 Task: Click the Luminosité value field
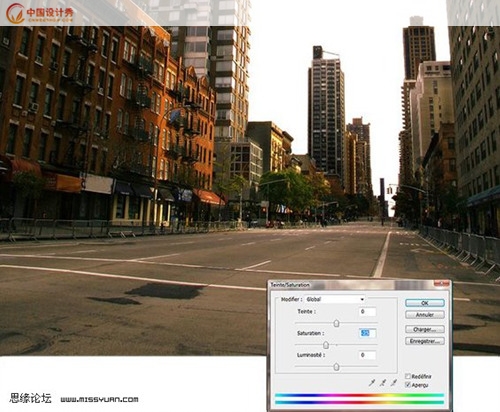367,355
